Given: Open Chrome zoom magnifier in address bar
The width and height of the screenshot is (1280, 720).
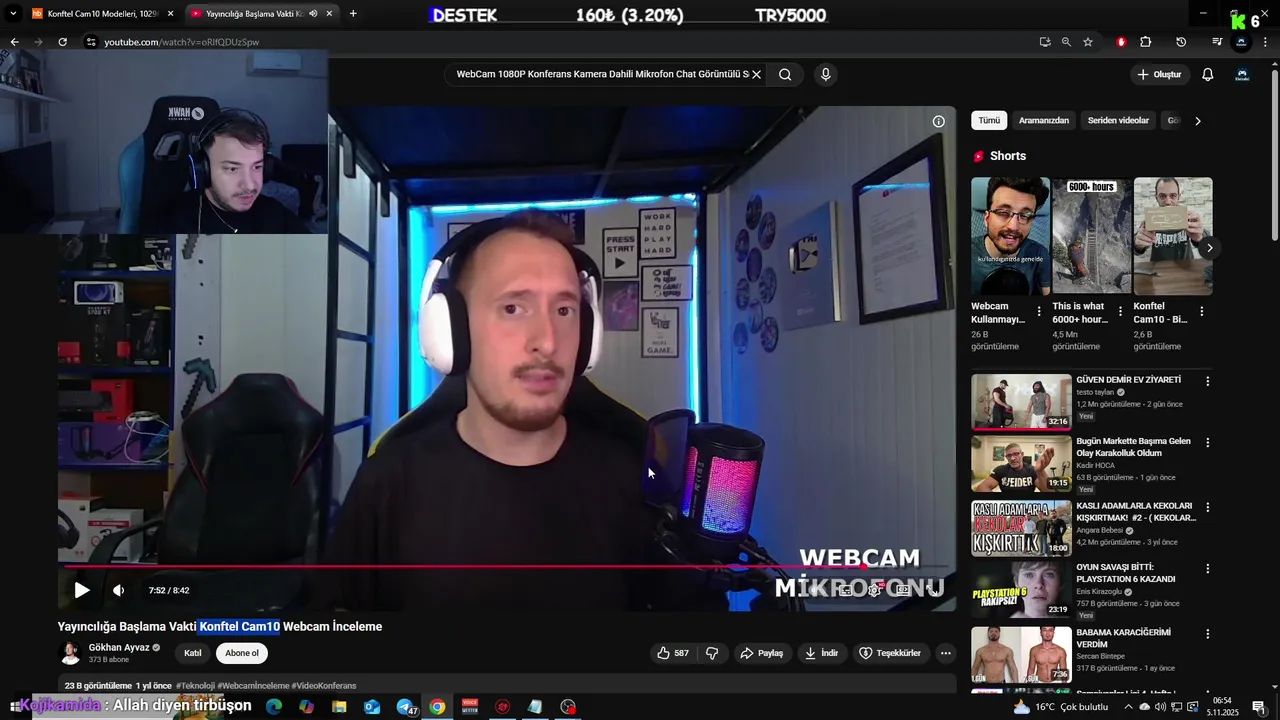Looking at the screenshot, I should coord(1066,42).
